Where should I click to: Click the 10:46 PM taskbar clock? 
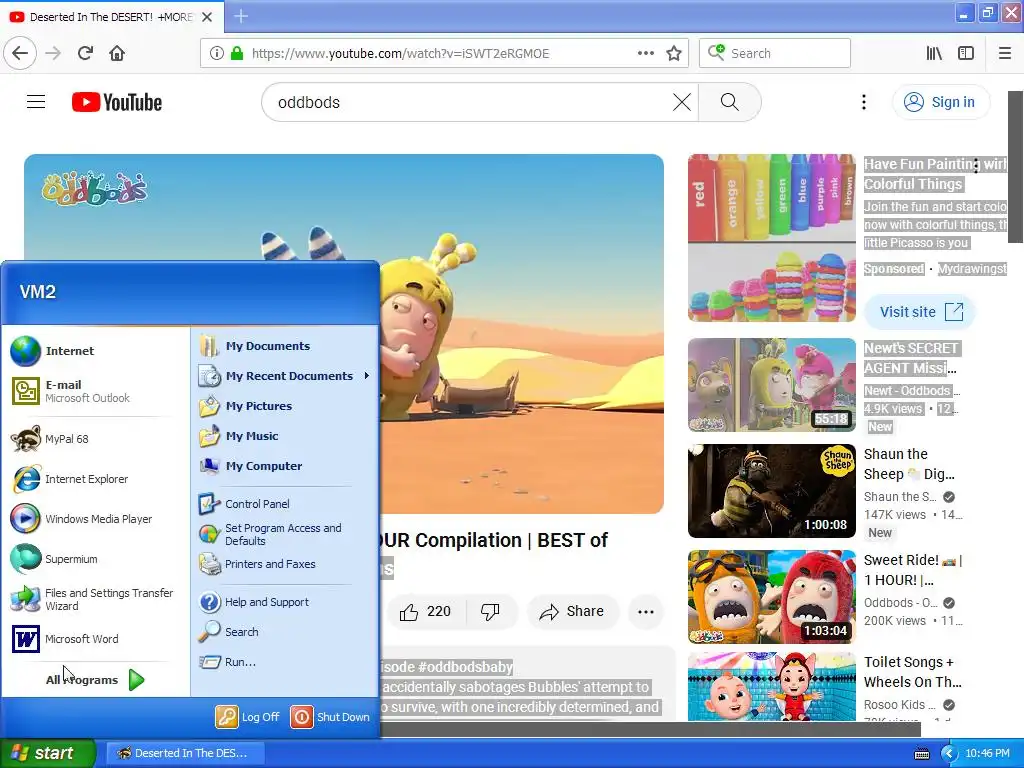(987, 754)
